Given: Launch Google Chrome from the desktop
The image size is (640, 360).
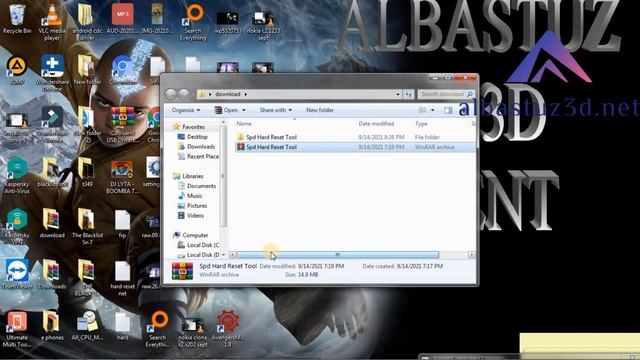Looking at the screenshot, I should tap(154, 124).
